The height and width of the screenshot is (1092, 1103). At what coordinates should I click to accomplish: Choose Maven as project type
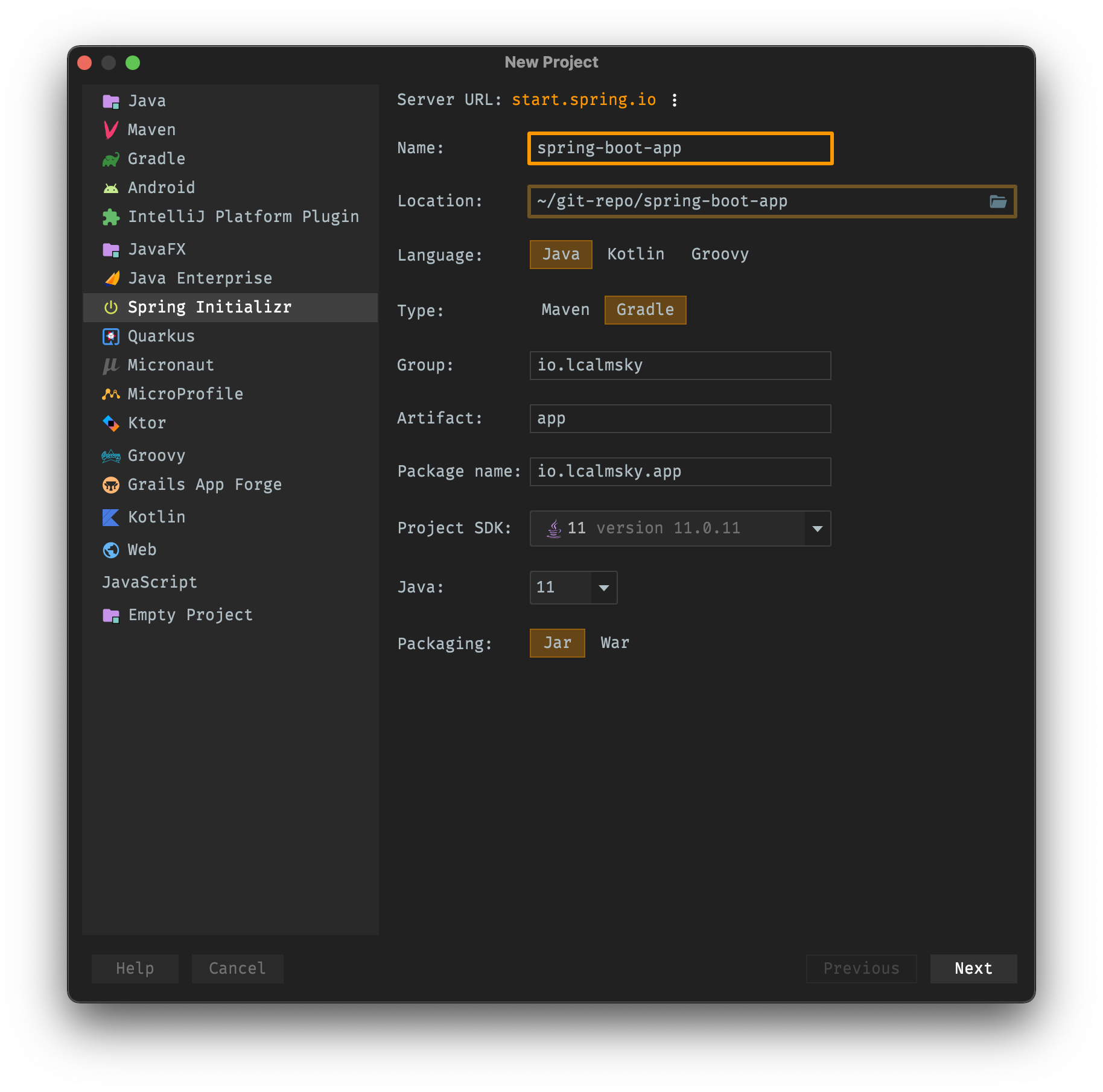565,310
